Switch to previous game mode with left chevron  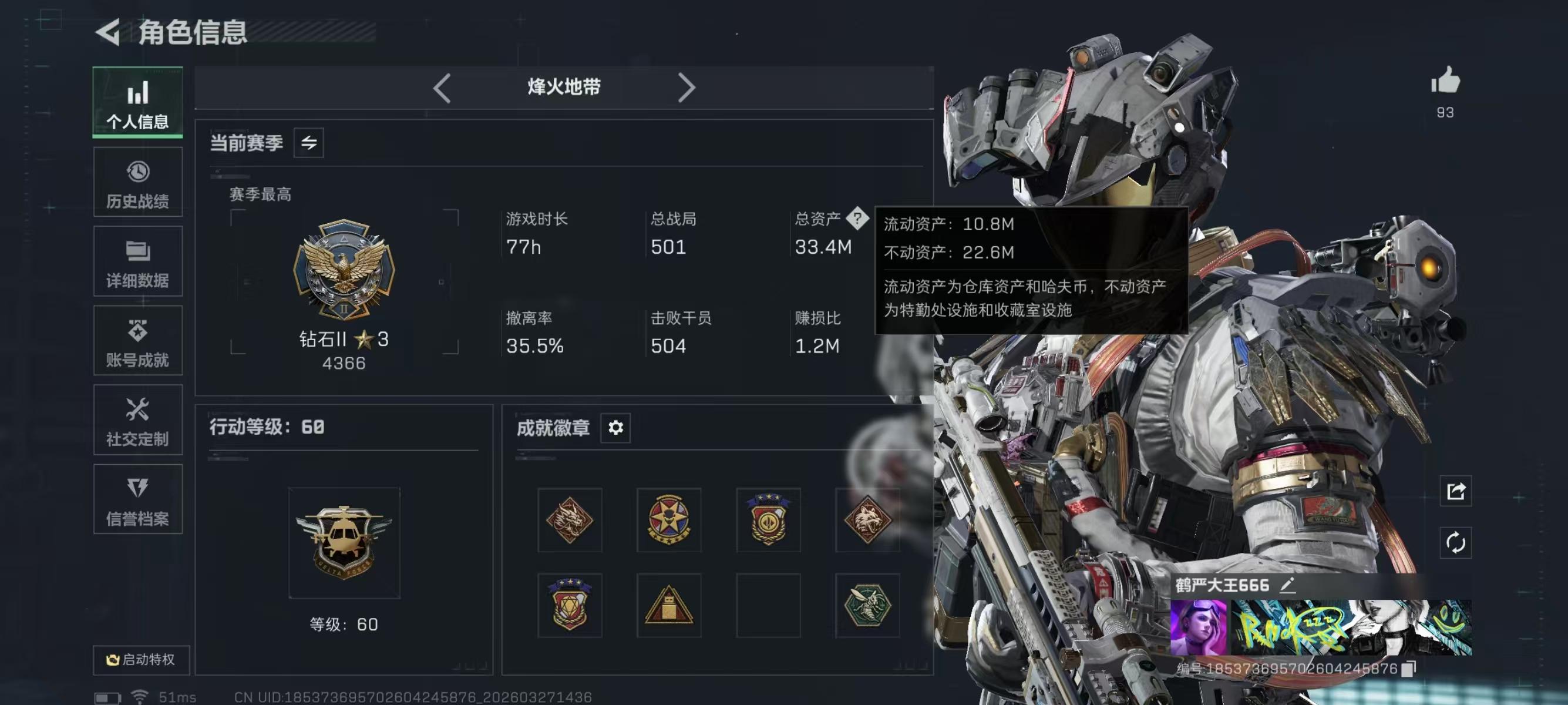point(443,88)
